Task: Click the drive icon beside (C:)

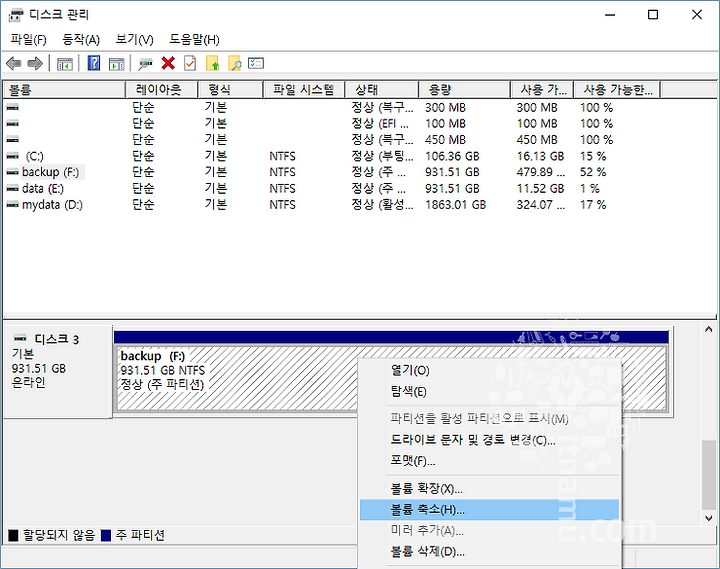Action: [12, 156]
